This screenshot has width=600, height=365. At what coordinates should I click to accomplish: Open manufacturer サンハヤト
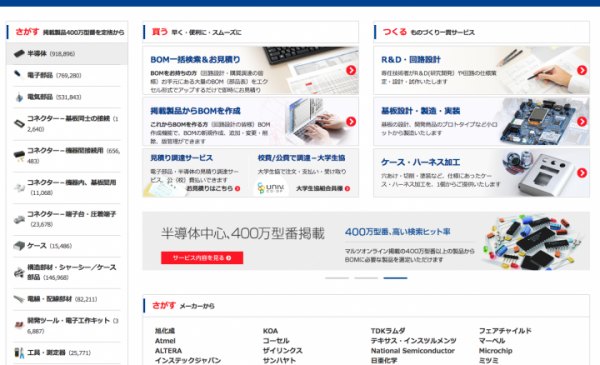click(x=279, y=360)
